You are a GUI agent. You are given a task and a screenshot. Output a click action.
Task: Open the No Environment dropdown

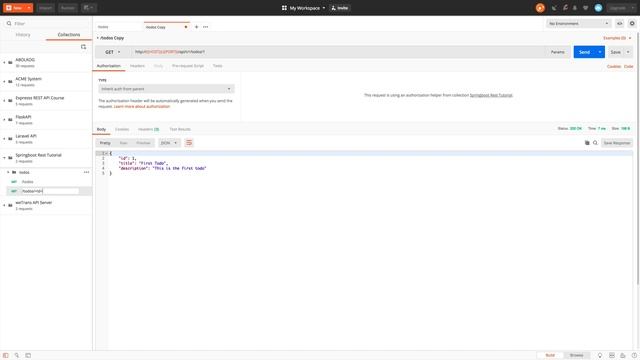tap(578, 24)
